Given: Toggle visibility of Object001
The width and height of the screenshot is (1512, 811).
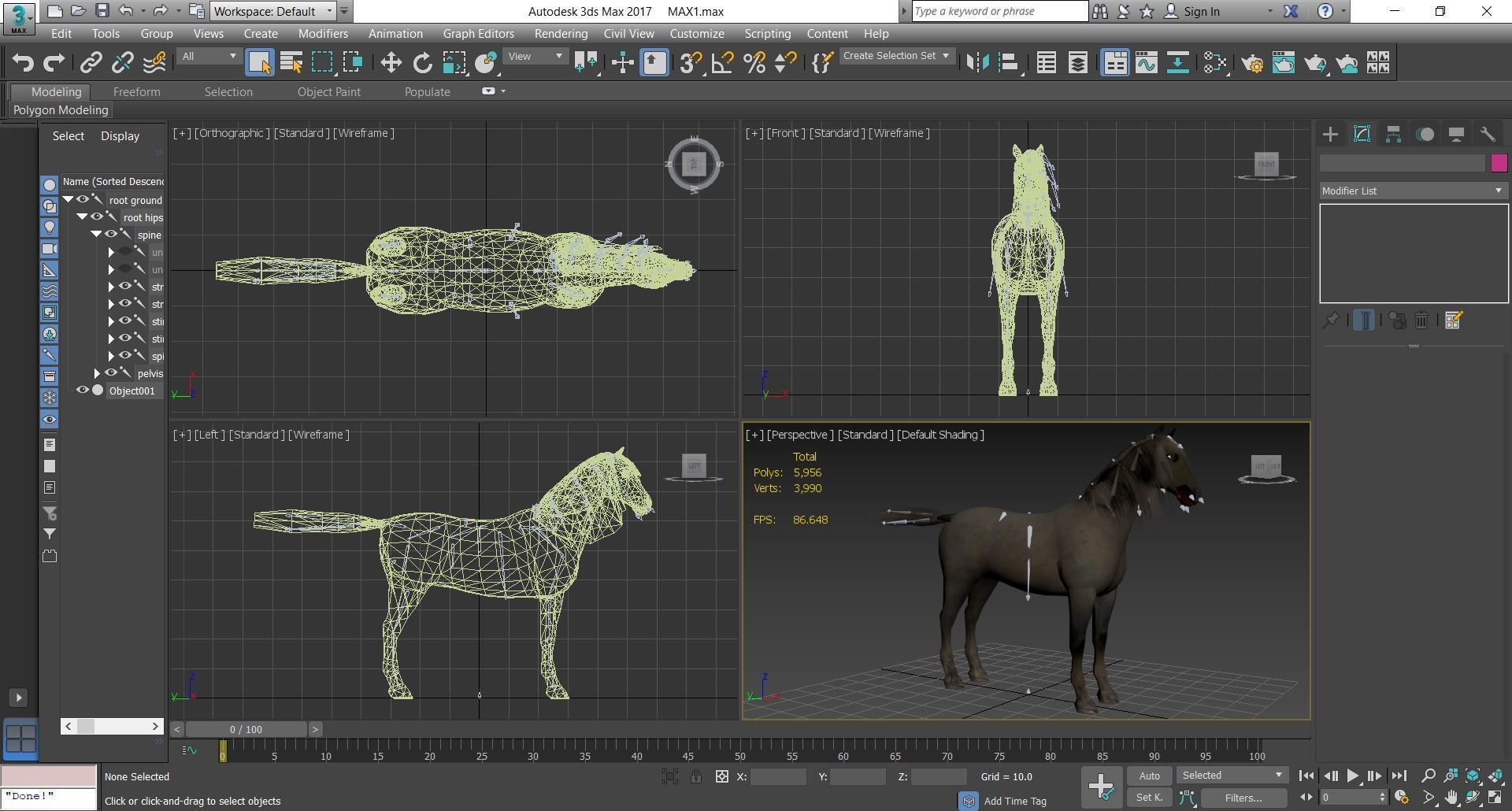Looking at the screenshot, I should 82,391.
